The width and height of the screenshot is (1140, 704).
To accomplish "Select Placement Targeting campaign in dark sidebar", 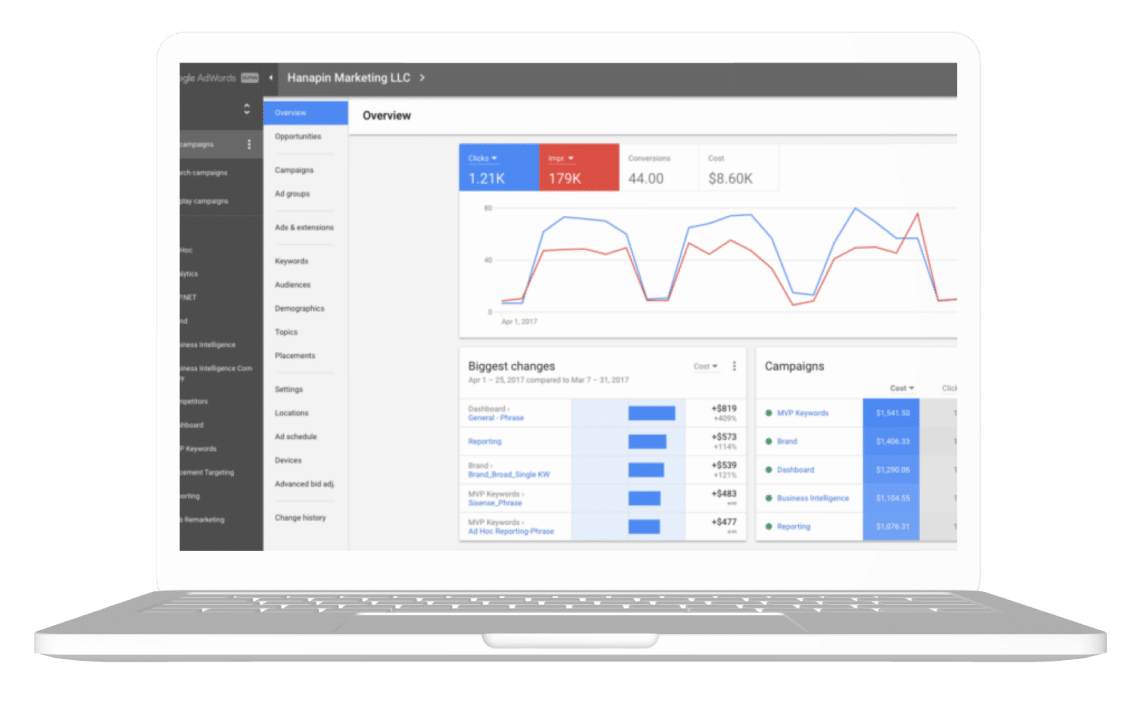I will [x=207, y=473].
